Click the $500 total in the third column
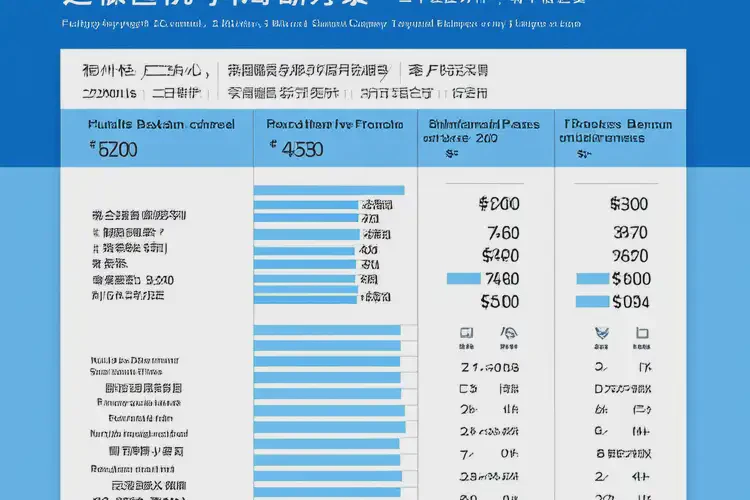 point(499,301)
